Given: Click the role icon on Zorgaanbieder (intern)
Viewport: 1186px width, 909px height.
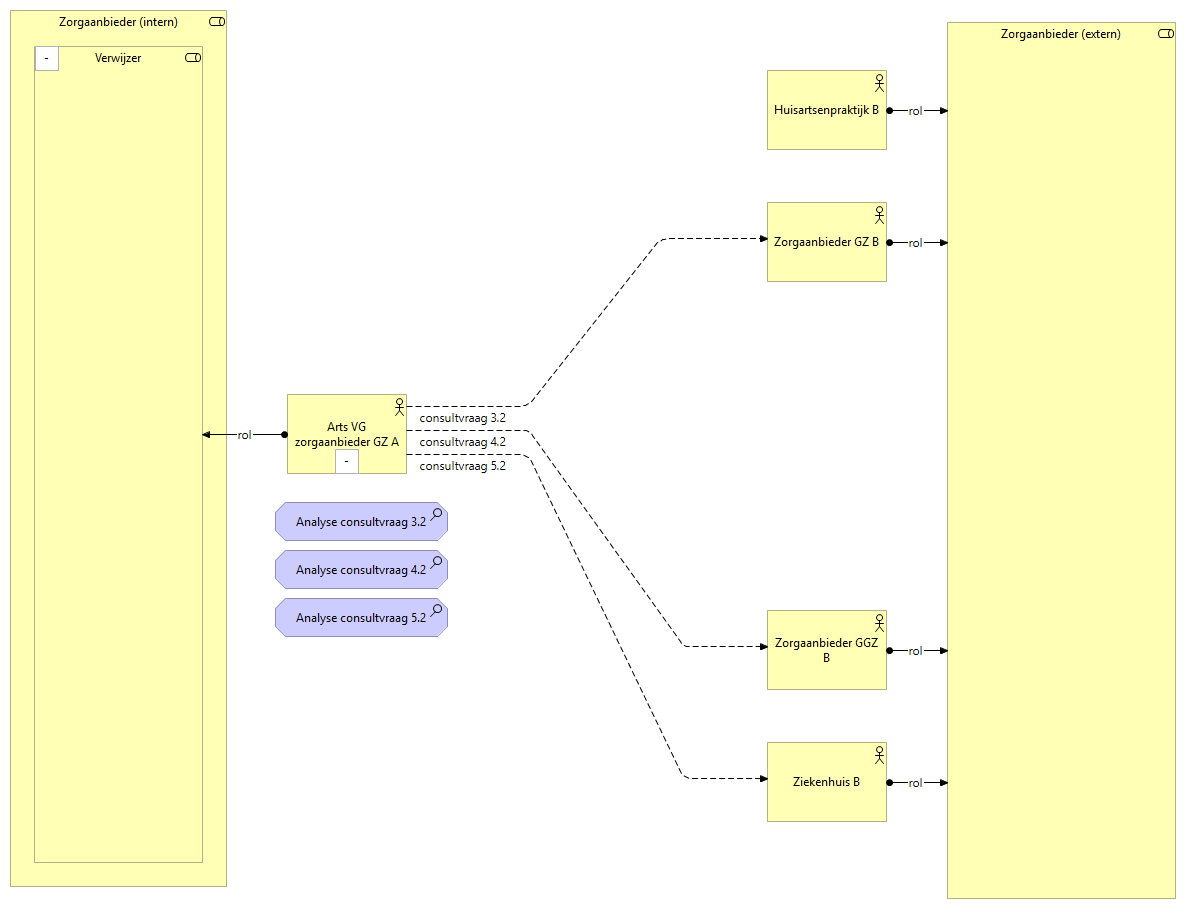Looking at the screenshot, I should point(217,22).
